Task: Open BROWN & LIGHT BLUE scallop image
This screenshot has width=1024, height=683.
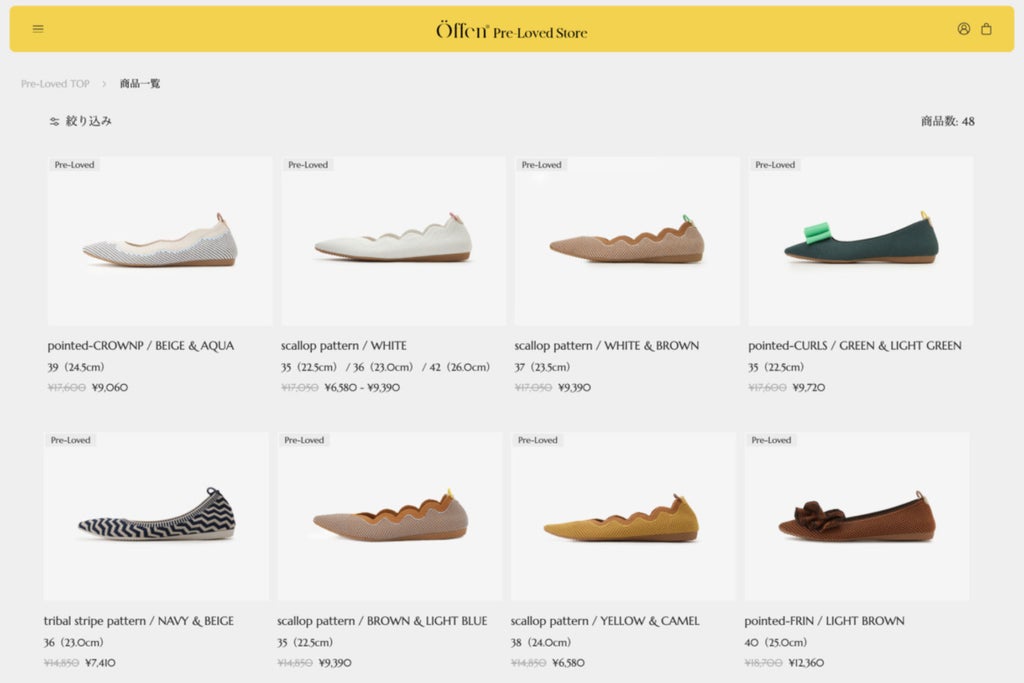Action: pos(390,516)
